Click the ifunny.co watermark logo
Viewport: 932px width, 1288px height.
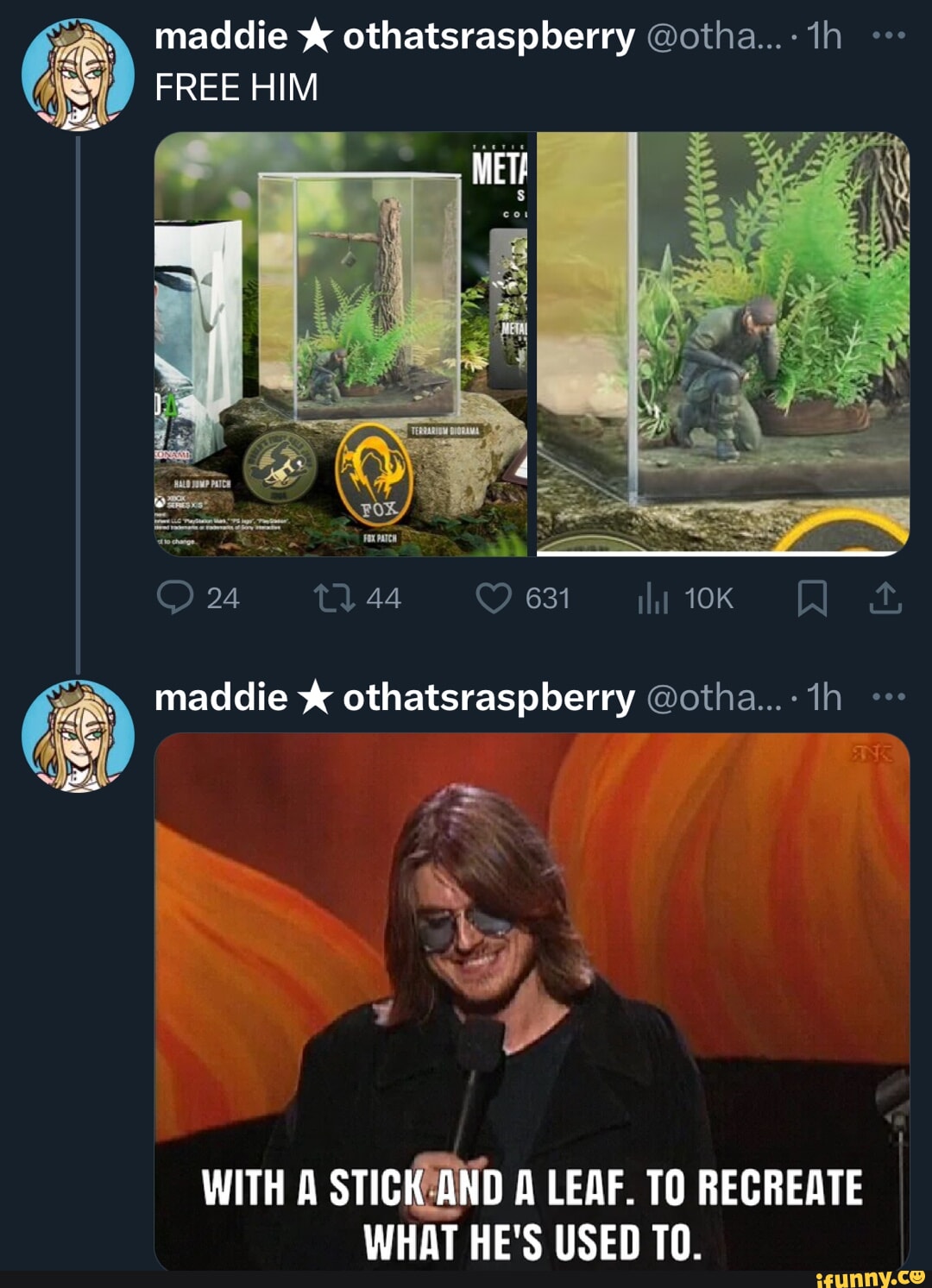pyautogui.click(x=870, y=1277)
